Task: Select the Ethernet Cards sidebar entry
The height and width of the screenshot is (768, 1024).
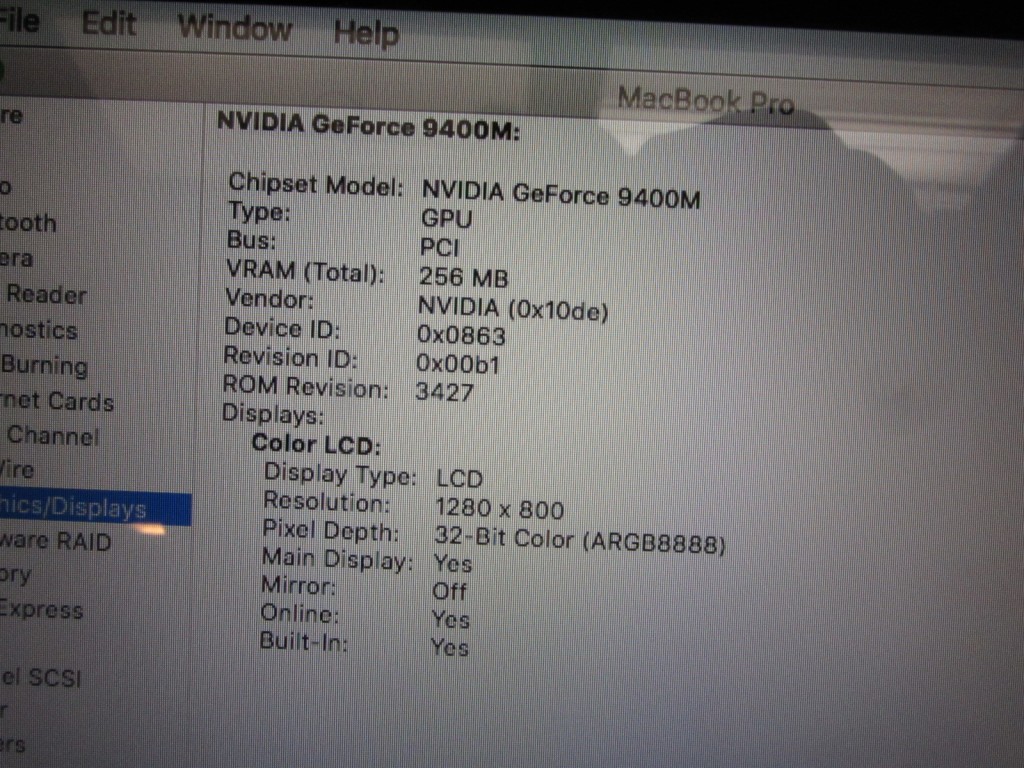Action: coord(57,401)
